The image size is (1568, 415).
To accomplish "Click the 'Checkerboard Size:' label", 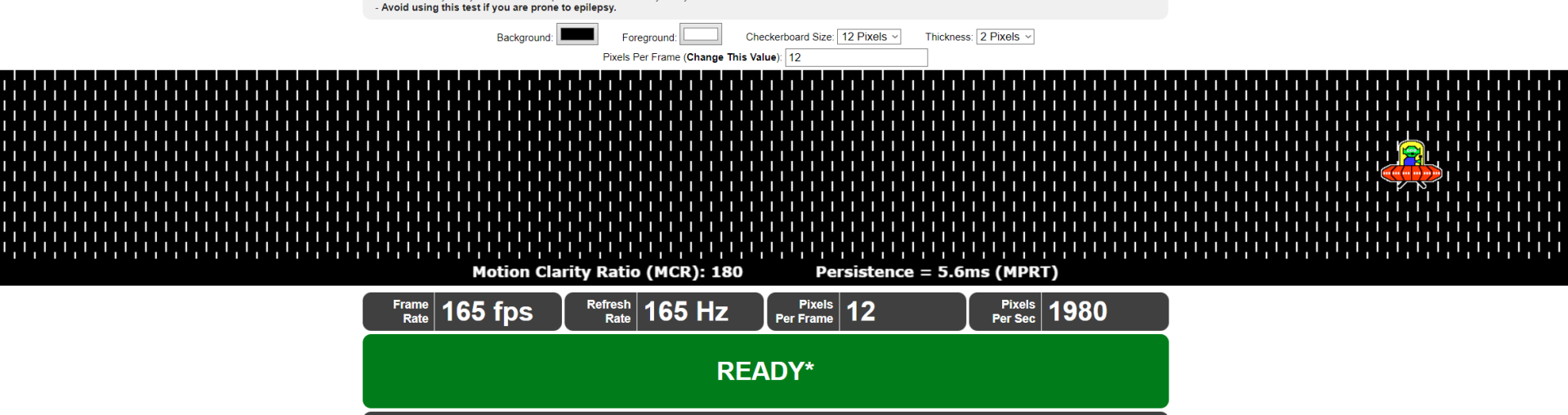I will coord(790,37).
